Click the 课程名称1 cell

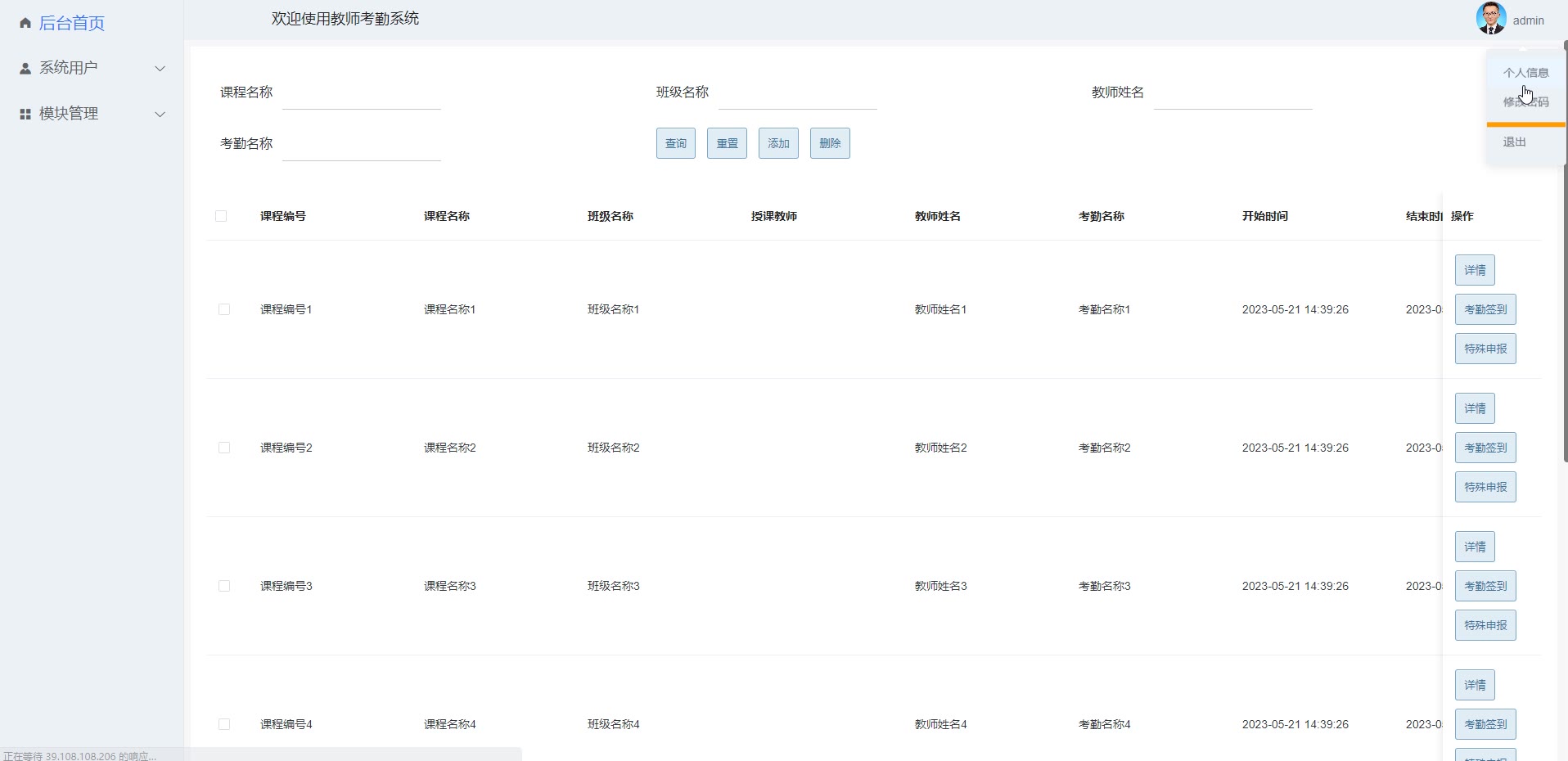pyautogui.click(x=450, y=309)
